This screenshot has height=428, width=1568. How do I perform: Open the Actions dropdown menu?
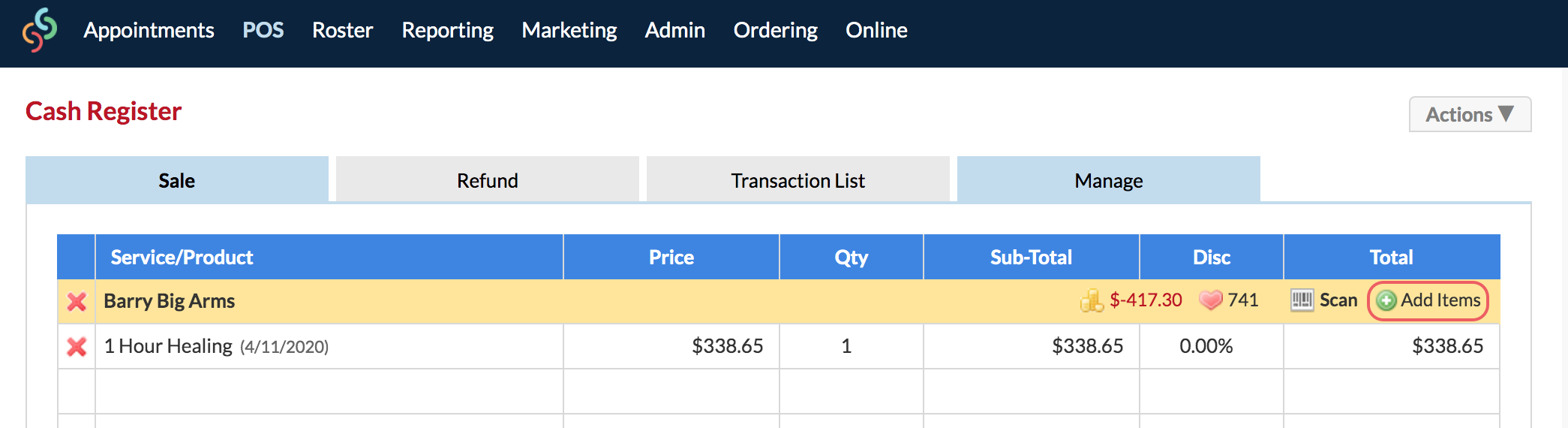point(1469,114)
